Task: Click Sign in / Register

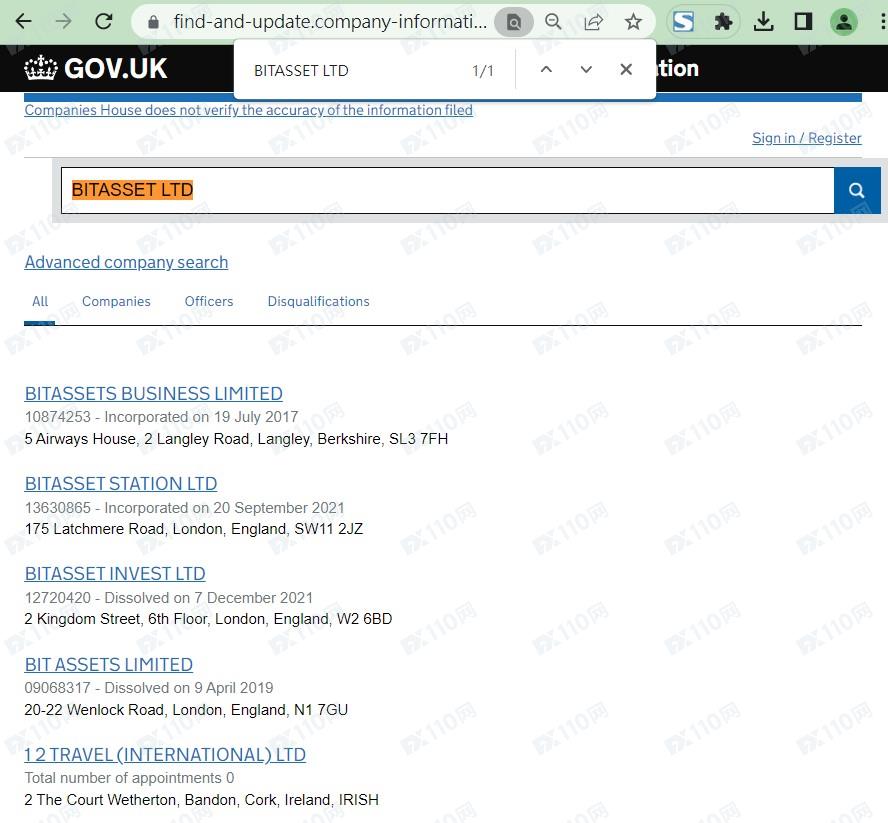Action: pos(806,138)
